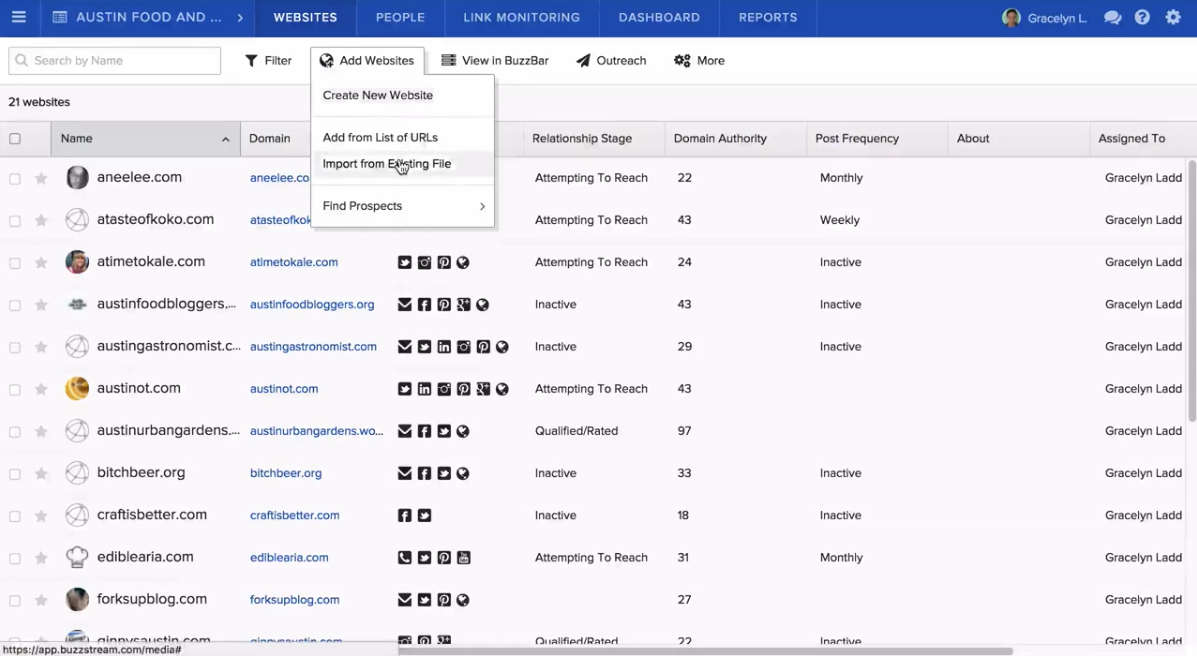Open the help question mark icon
The width and height of the screenshot is (1197, 656).
coord(1142,18)
